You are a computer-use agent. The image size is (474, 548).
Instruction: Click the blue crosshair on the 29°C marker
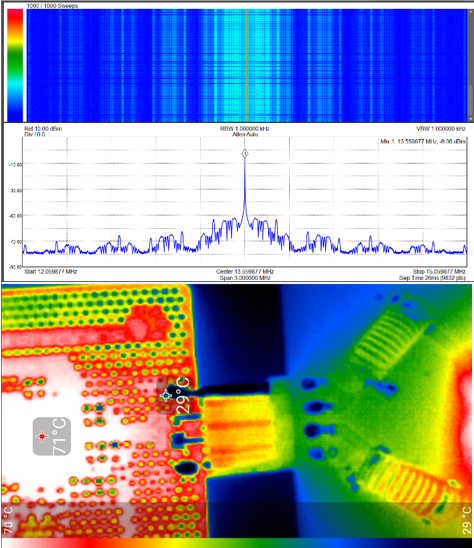(x=165, y=396)
